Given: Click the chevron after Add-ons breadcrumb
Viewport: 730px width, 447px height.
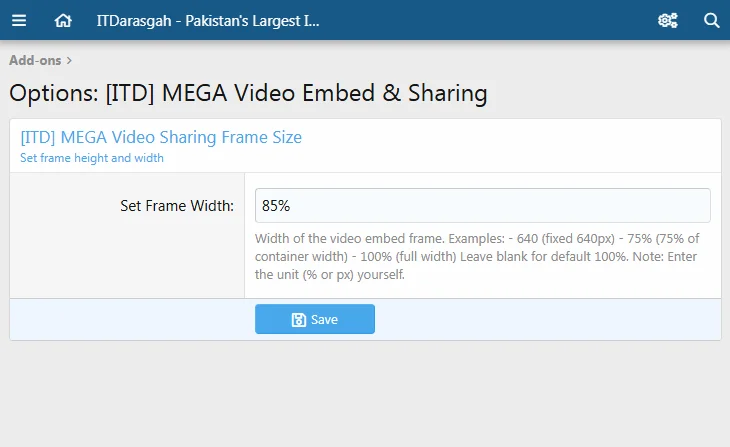Looking at the screenshot, I should click(x=69, y=61).
